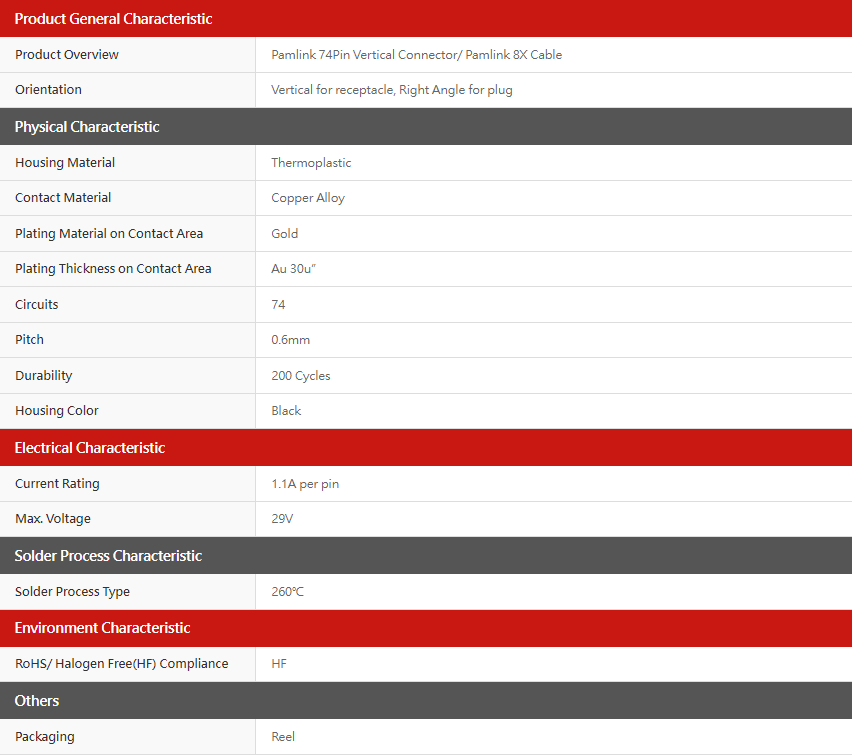
Task: Click the 1.1A per pin value
Action: tap(305, 484)
